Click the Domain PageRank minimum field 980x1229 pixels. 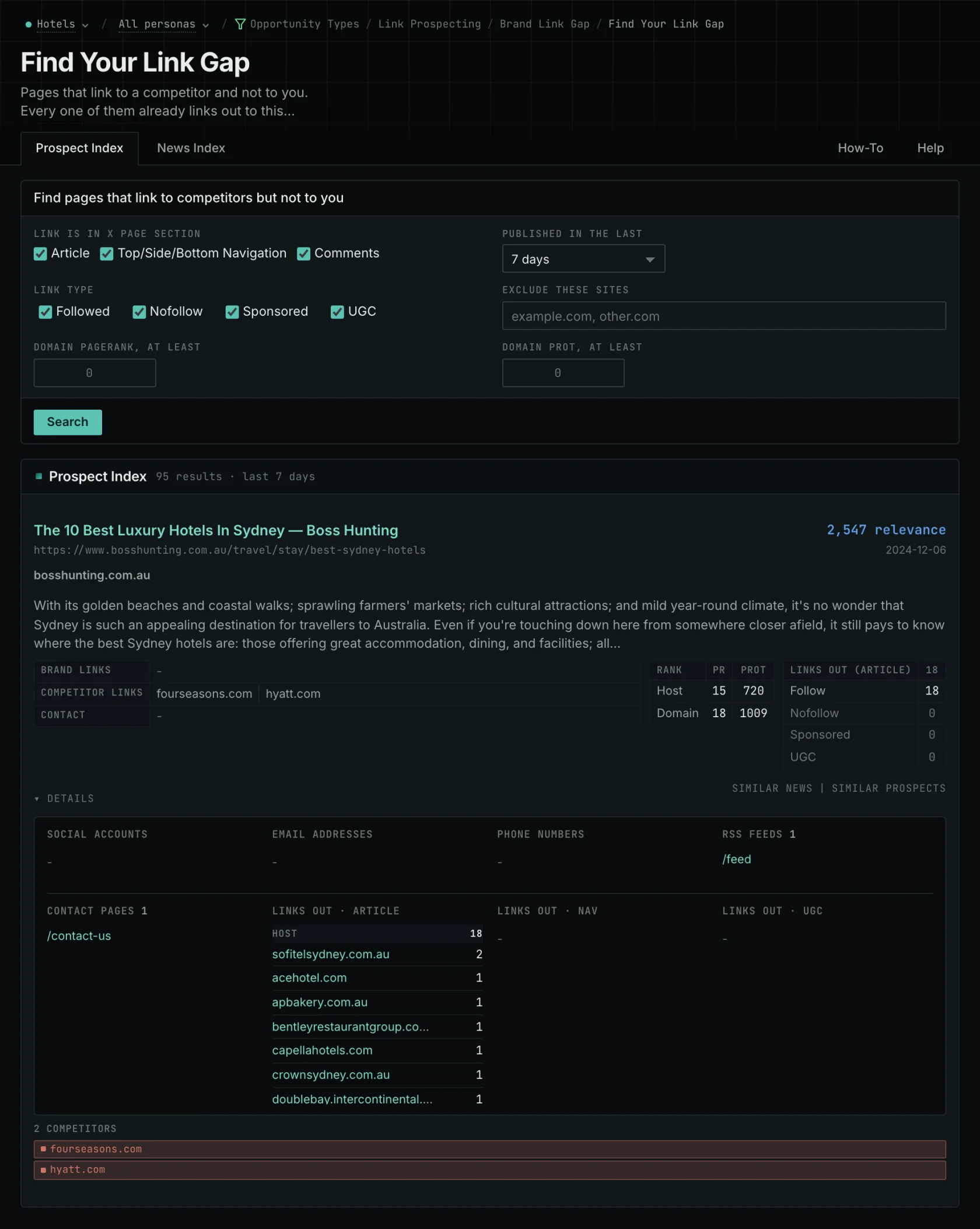coord(94,373)
